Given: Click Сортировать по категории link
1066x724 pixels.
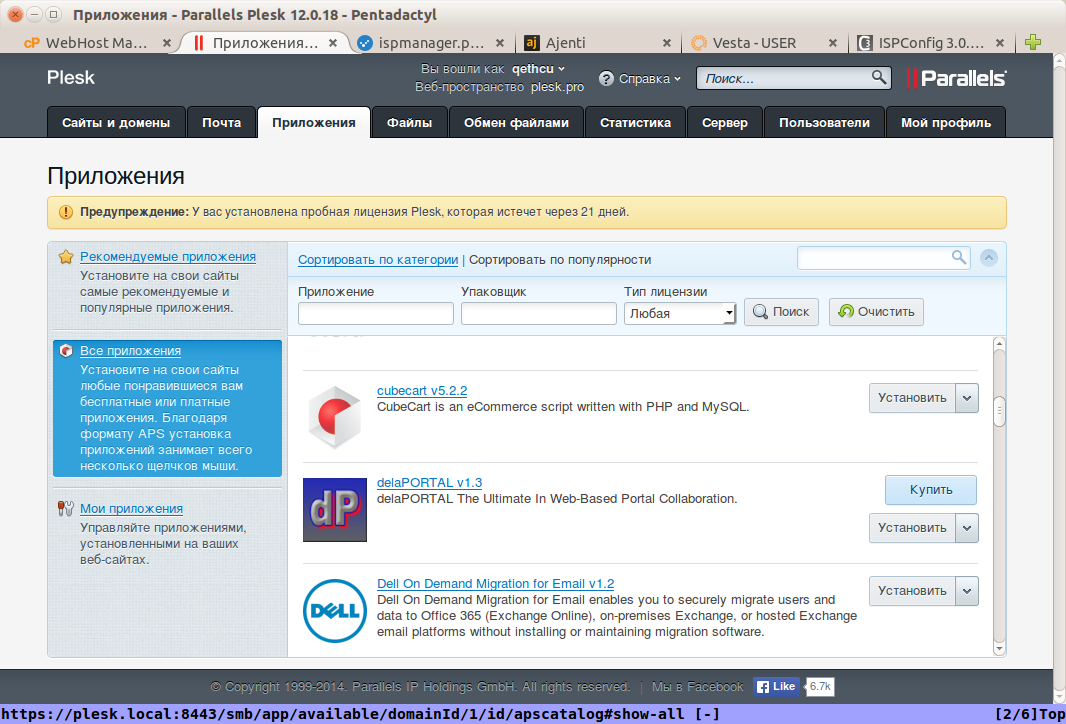Looking at the screenshot, I should 378,260.
